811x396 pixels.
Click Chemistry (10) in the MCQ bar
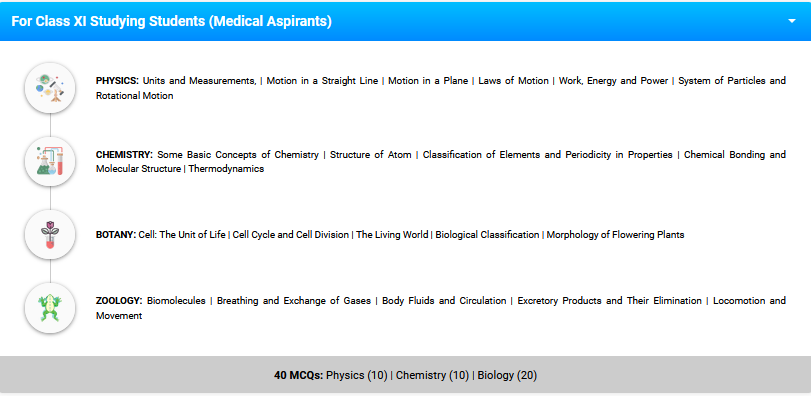pos(432,375)
